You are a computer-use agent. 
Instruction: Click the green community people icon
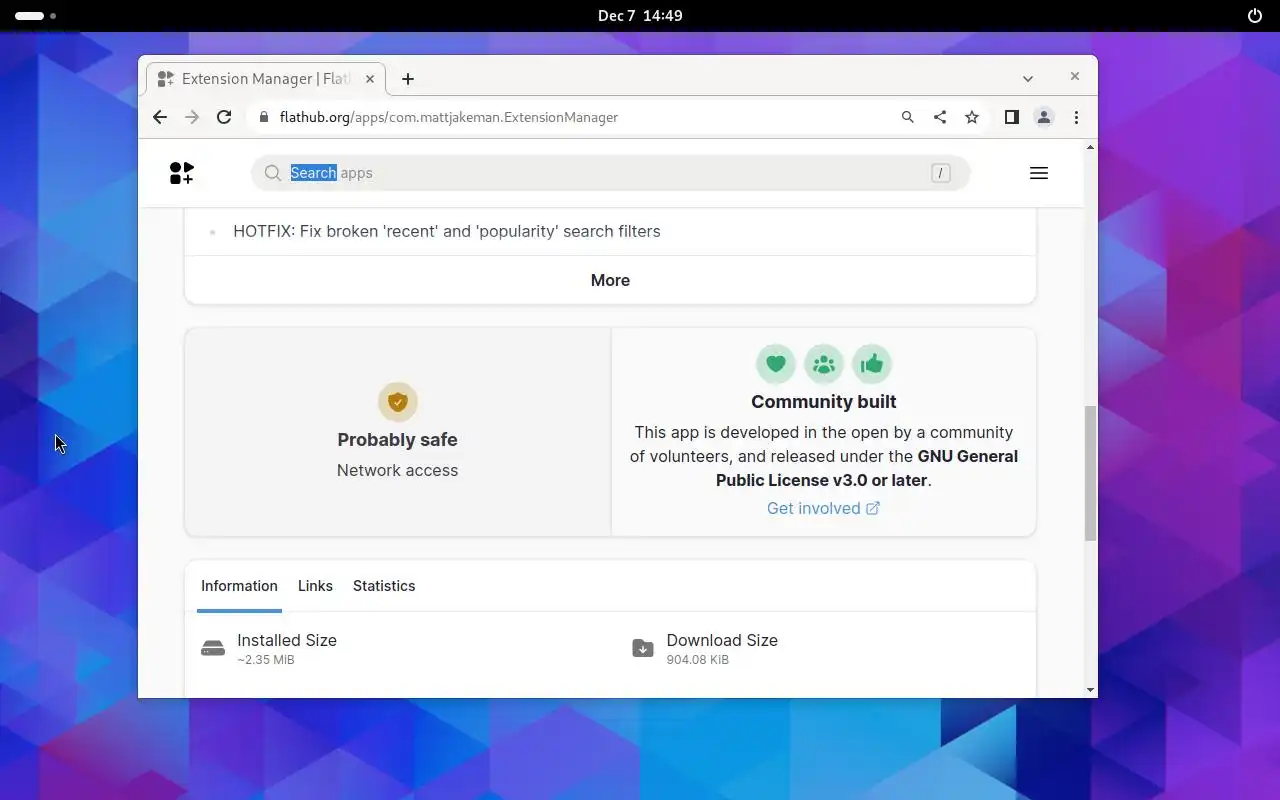pyautogui.click(x=824, y=364)
